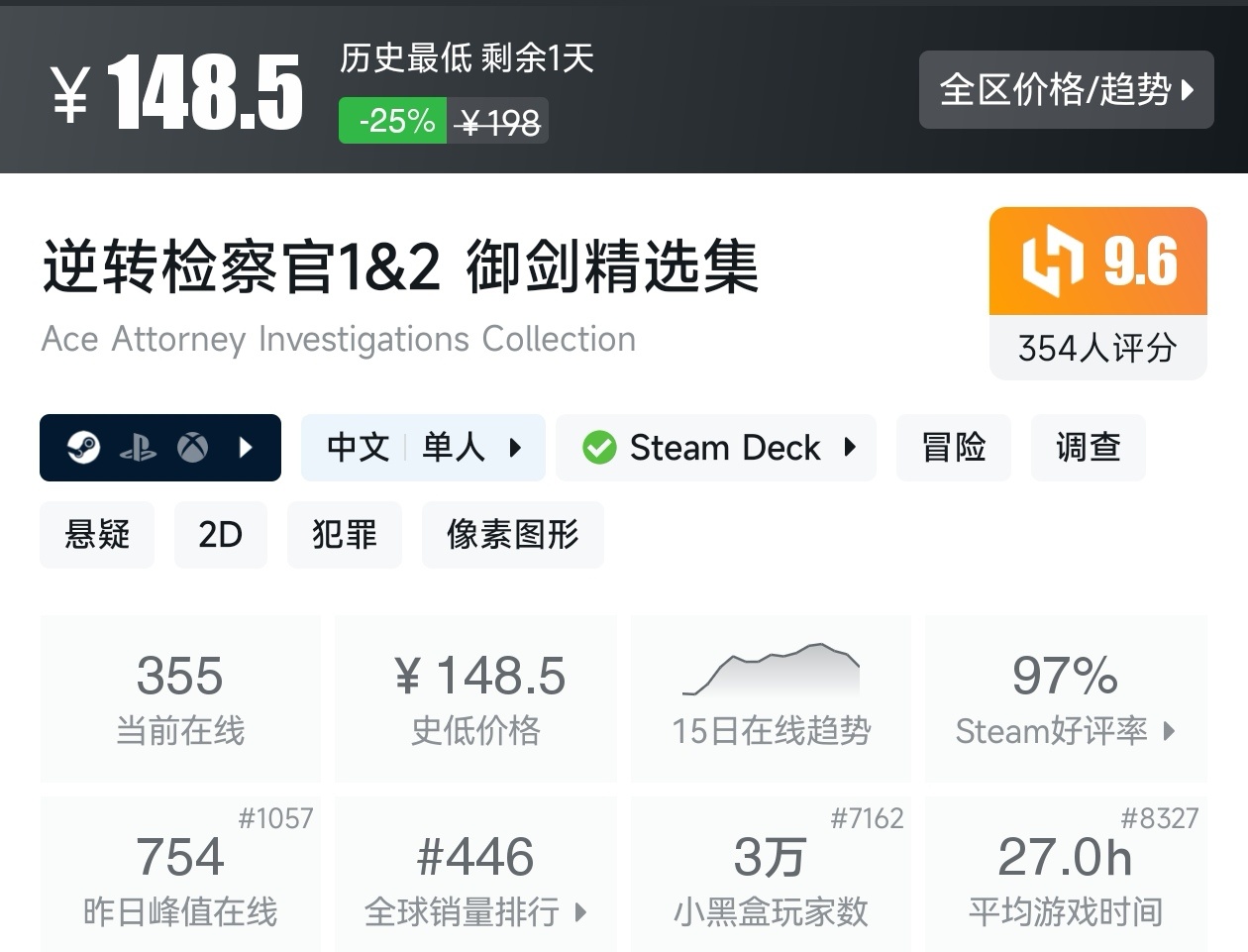Expand the Steam Deck compatibility arrow
Screen dimensions: 1248x952
tap(850, 447)
